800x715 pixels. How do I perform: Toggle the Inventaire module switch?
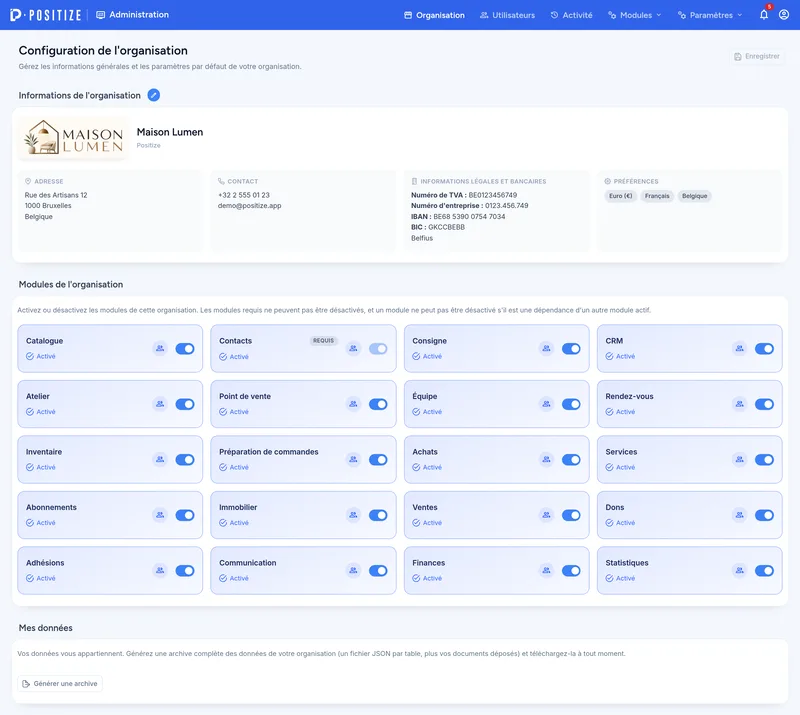[185, 460]
